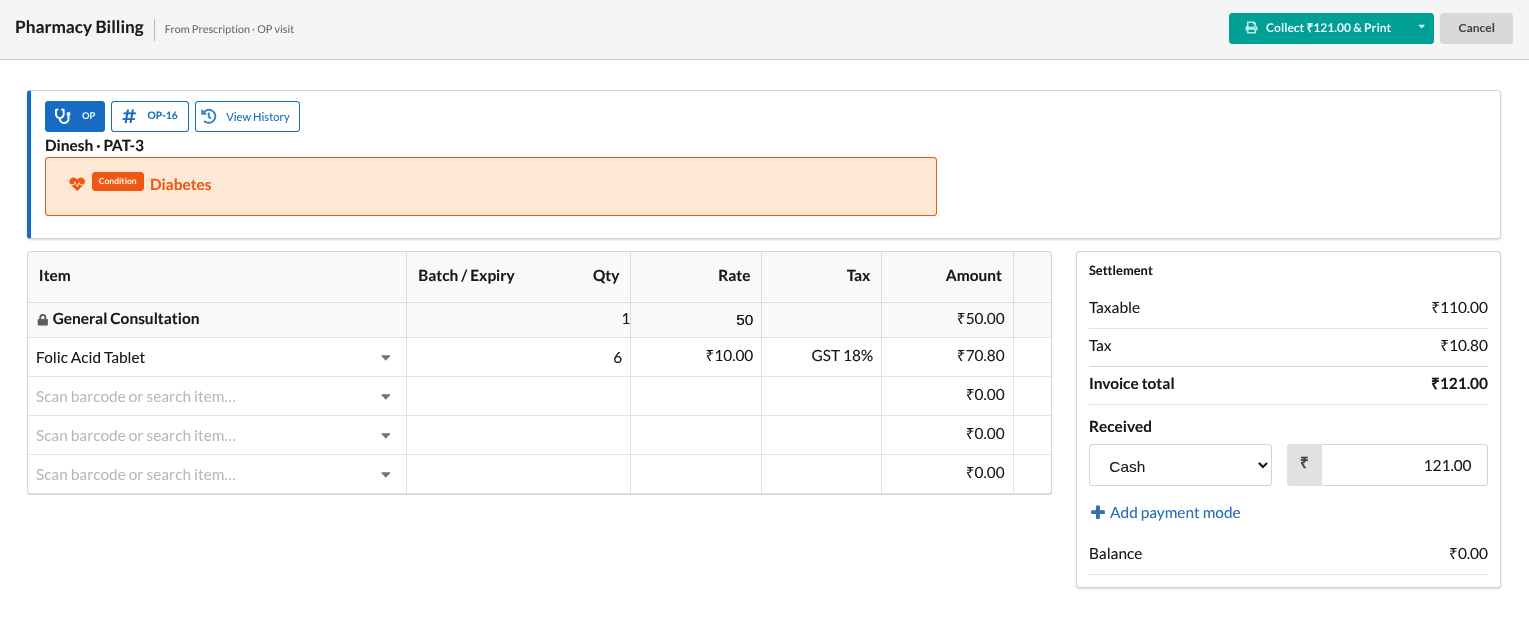Click the From Prescription · OP visit subtitle
1529x637 pixels.
(229, 29)
